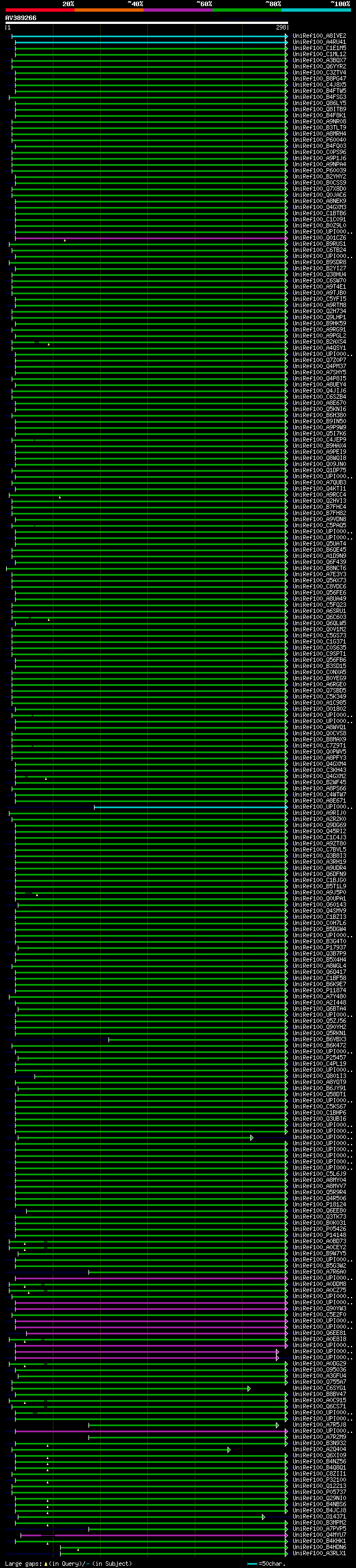Select hit label UniRef100_P60039
This screenshot has height=1568, width=356.
click(319, 170)
